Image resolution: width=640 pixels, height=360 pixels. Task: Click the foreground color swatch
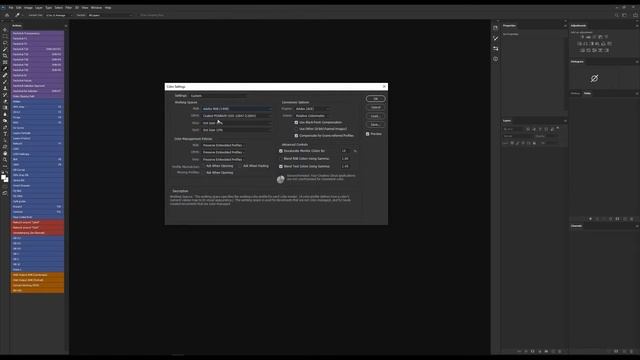3,177
